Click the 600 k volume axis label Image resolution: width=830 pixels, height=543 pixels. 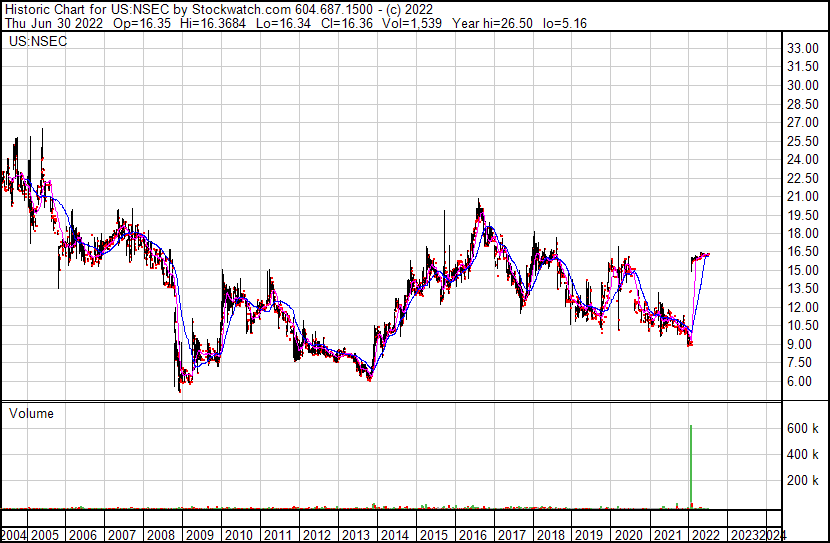click(802, 428)
